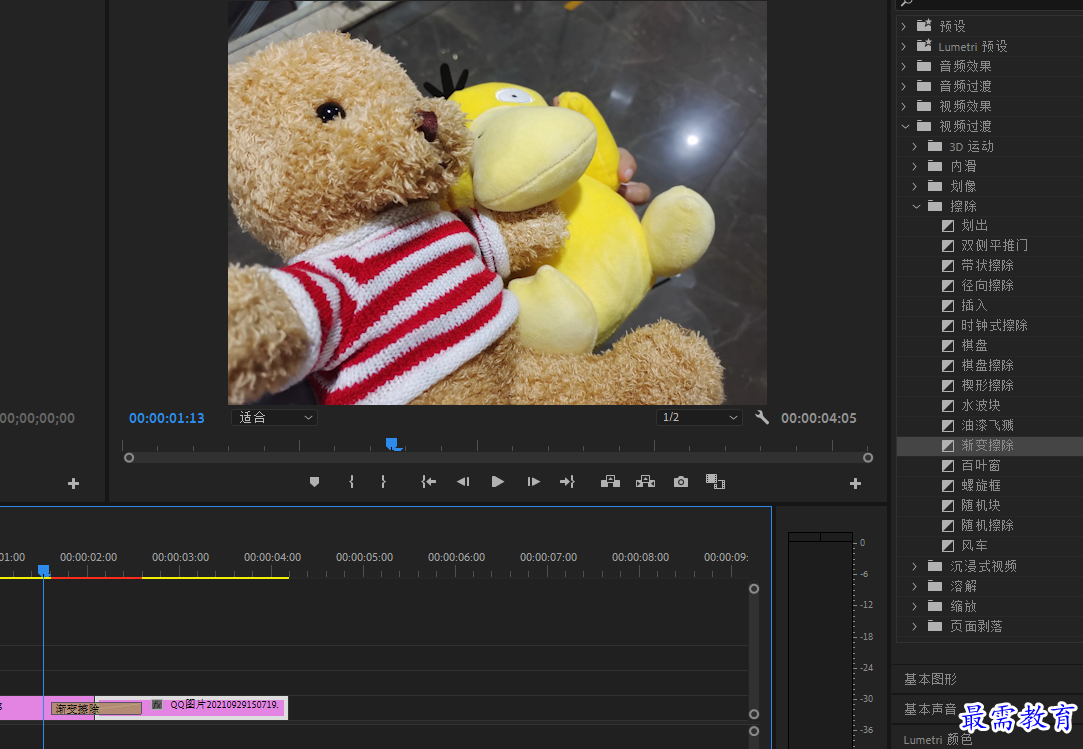Click the program monitor zoom bar left handle

pos(128,457)
